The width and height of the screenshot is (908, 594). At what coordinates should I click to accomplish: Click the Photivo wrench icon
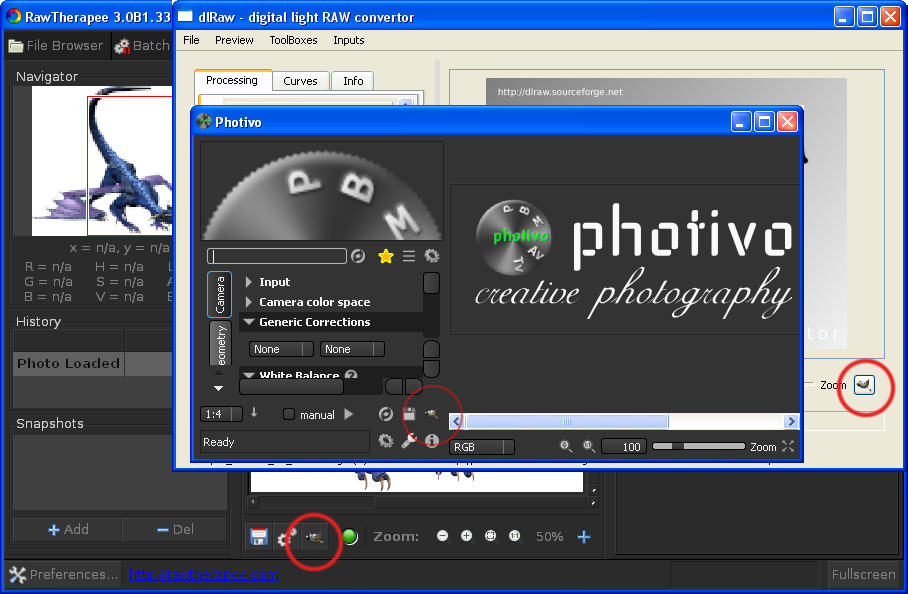coord(408,441)
